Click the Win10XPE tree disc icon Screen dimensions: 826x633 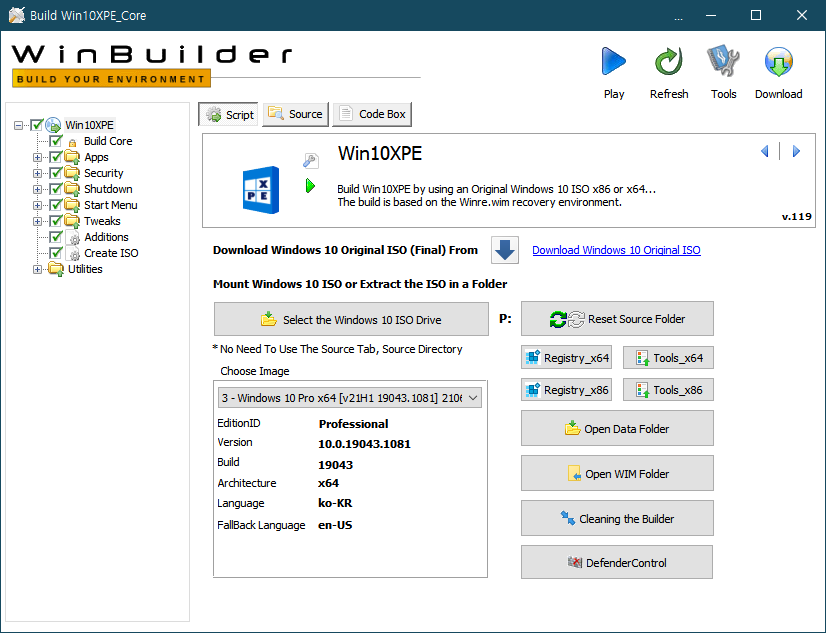tap(53, 125)
